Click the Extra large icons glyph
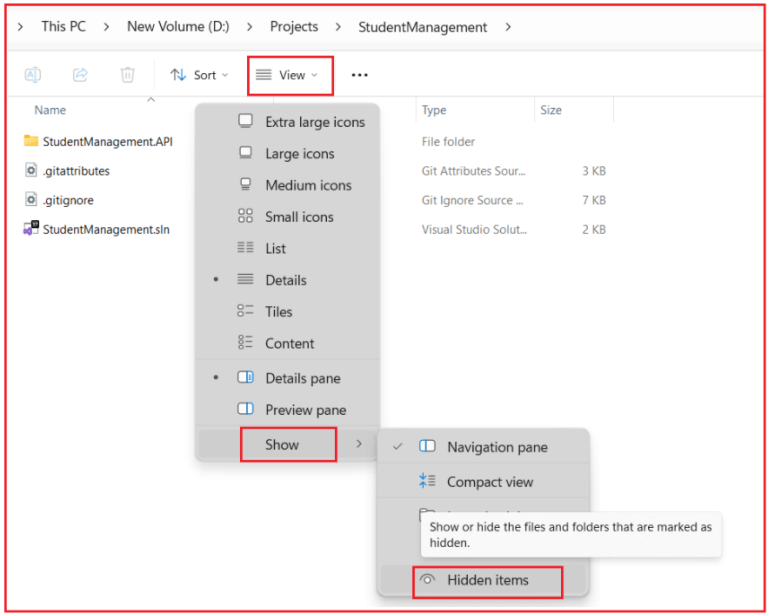The height and width of the screenshot is (614, 768). pyautogui.click(x=245, y=121)
